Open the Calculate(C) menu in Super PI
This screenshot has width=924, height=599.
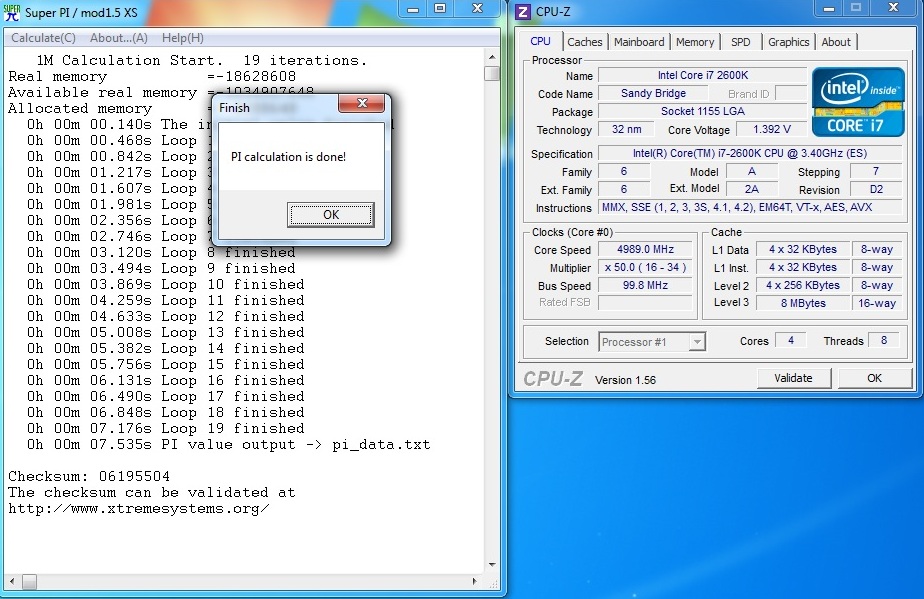(x=44, y=38)
